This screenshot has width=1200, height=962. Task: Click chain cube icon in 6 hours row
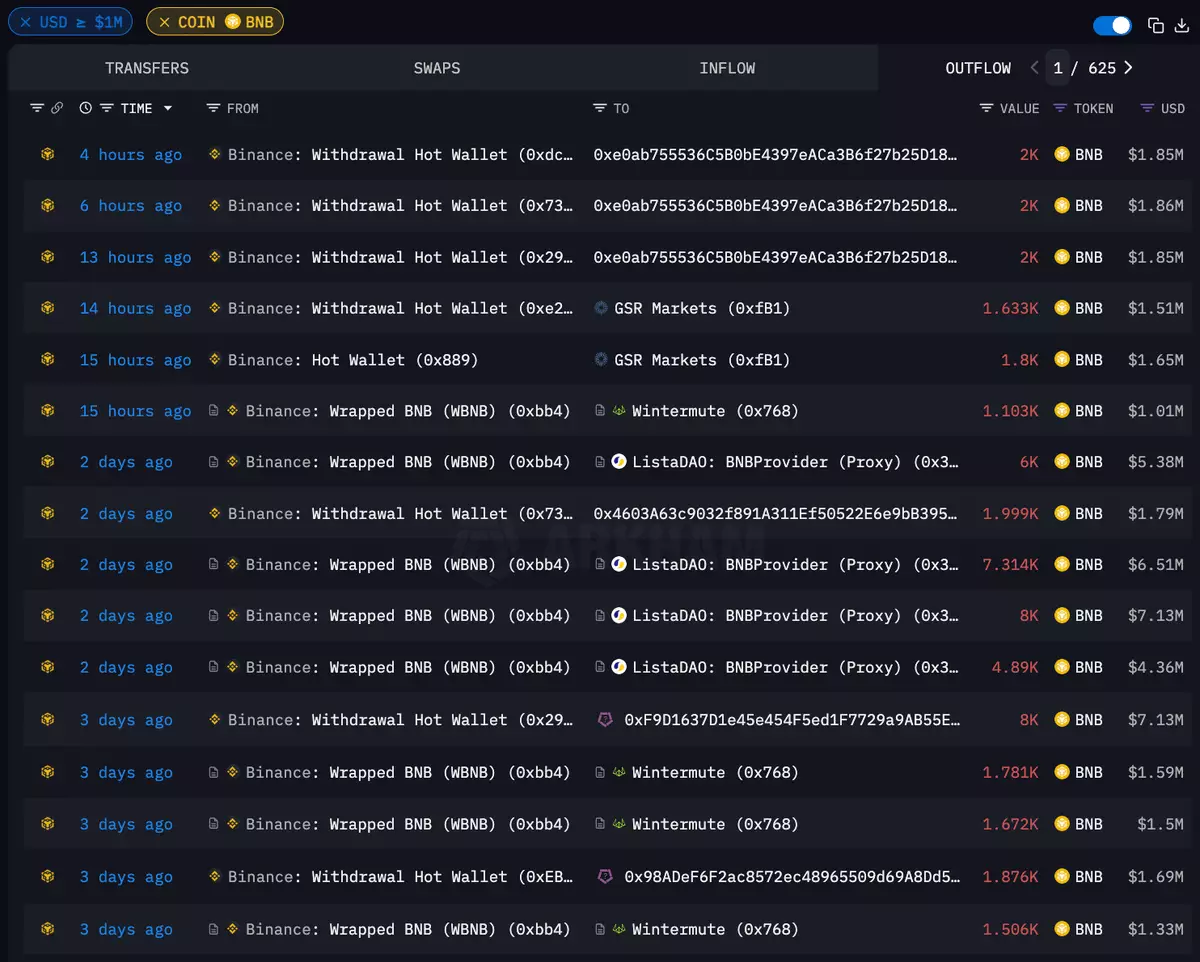(x=47, y=205)
